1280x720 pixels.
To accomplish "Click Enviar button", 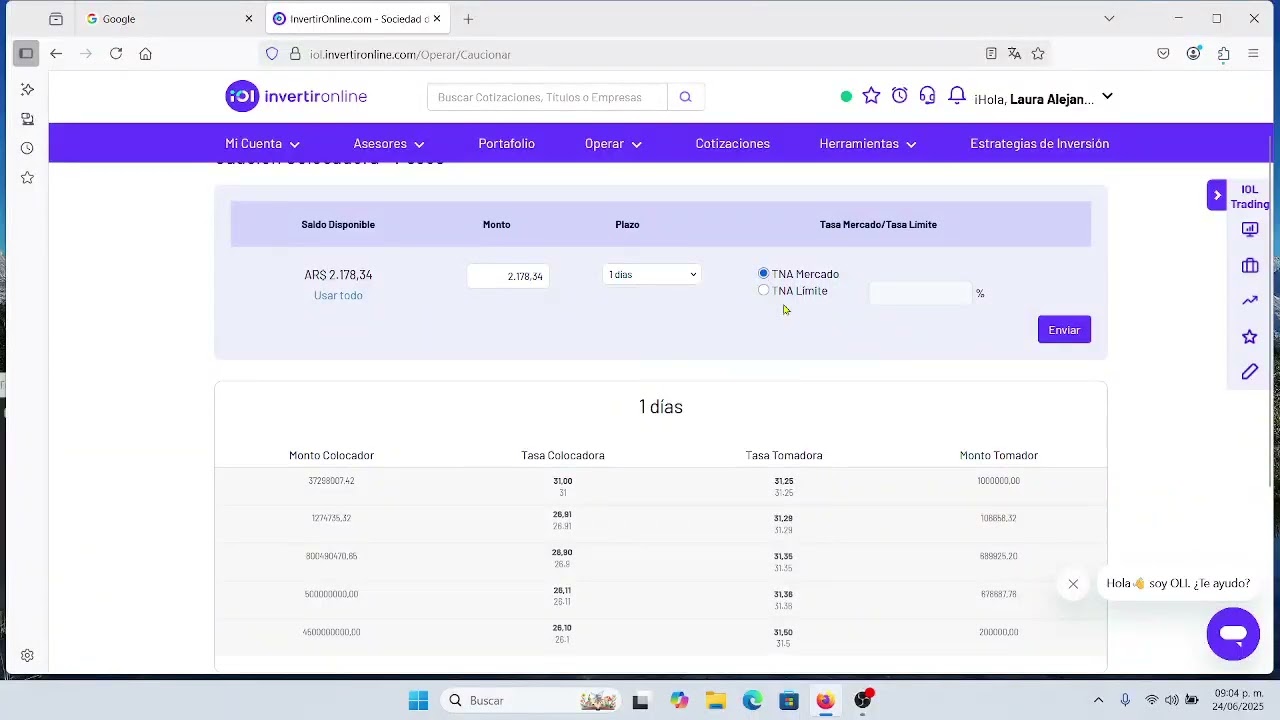I will [1064, 330].
